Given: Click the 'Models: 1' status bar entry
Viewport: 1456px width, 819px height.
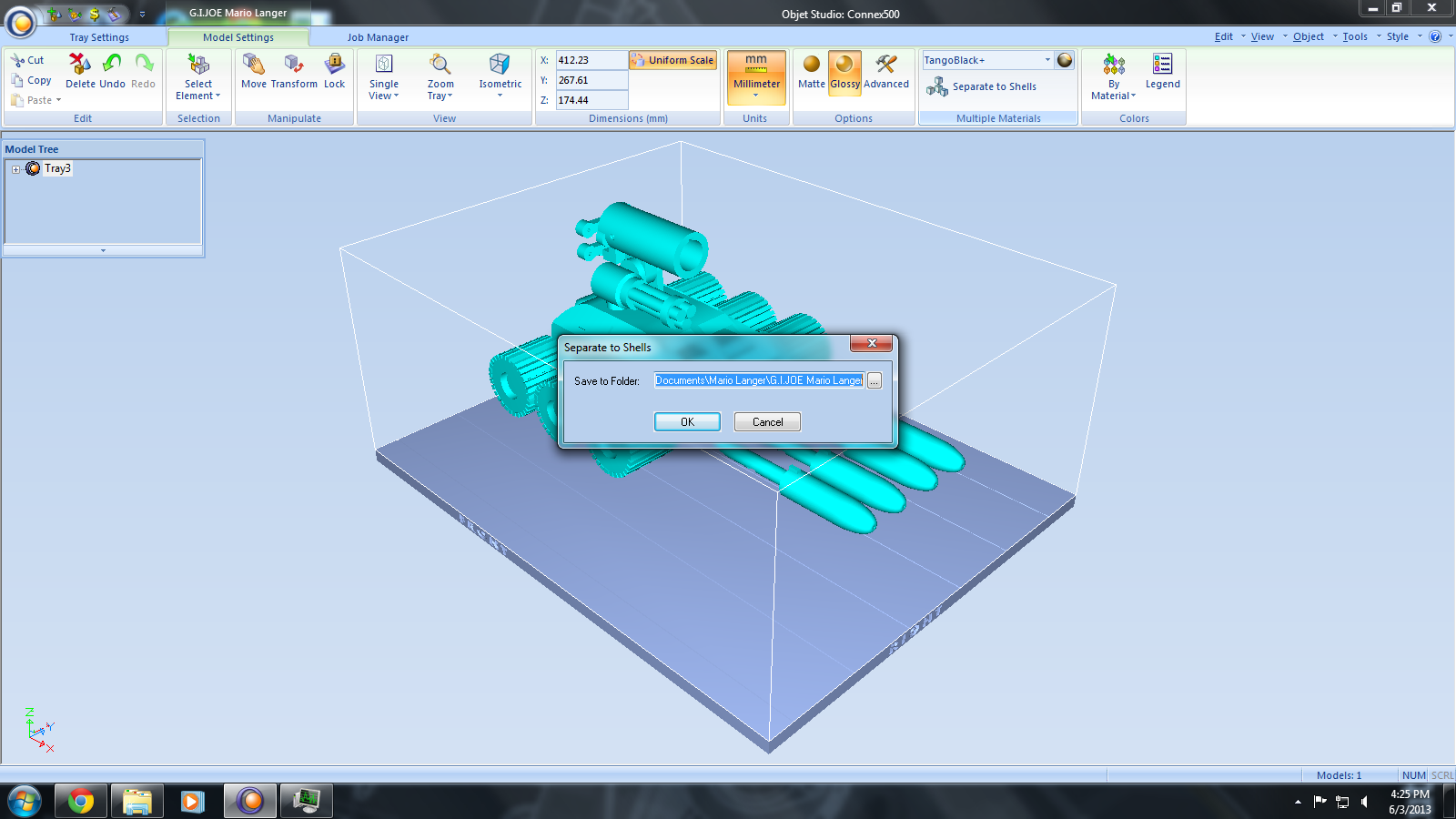Looking at the screenshot, I should (x=1339, y=775).
